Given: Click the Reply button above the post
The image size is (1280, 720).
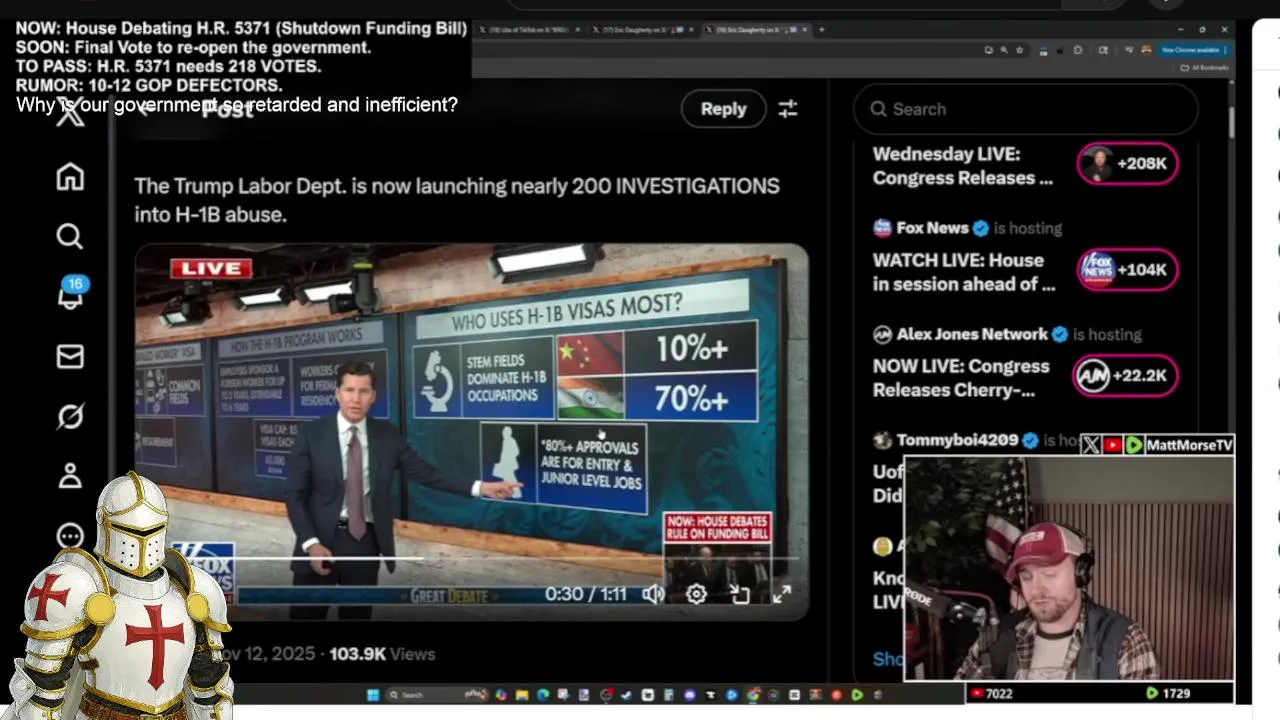Looking at the screenshot, I should (723, 109).
